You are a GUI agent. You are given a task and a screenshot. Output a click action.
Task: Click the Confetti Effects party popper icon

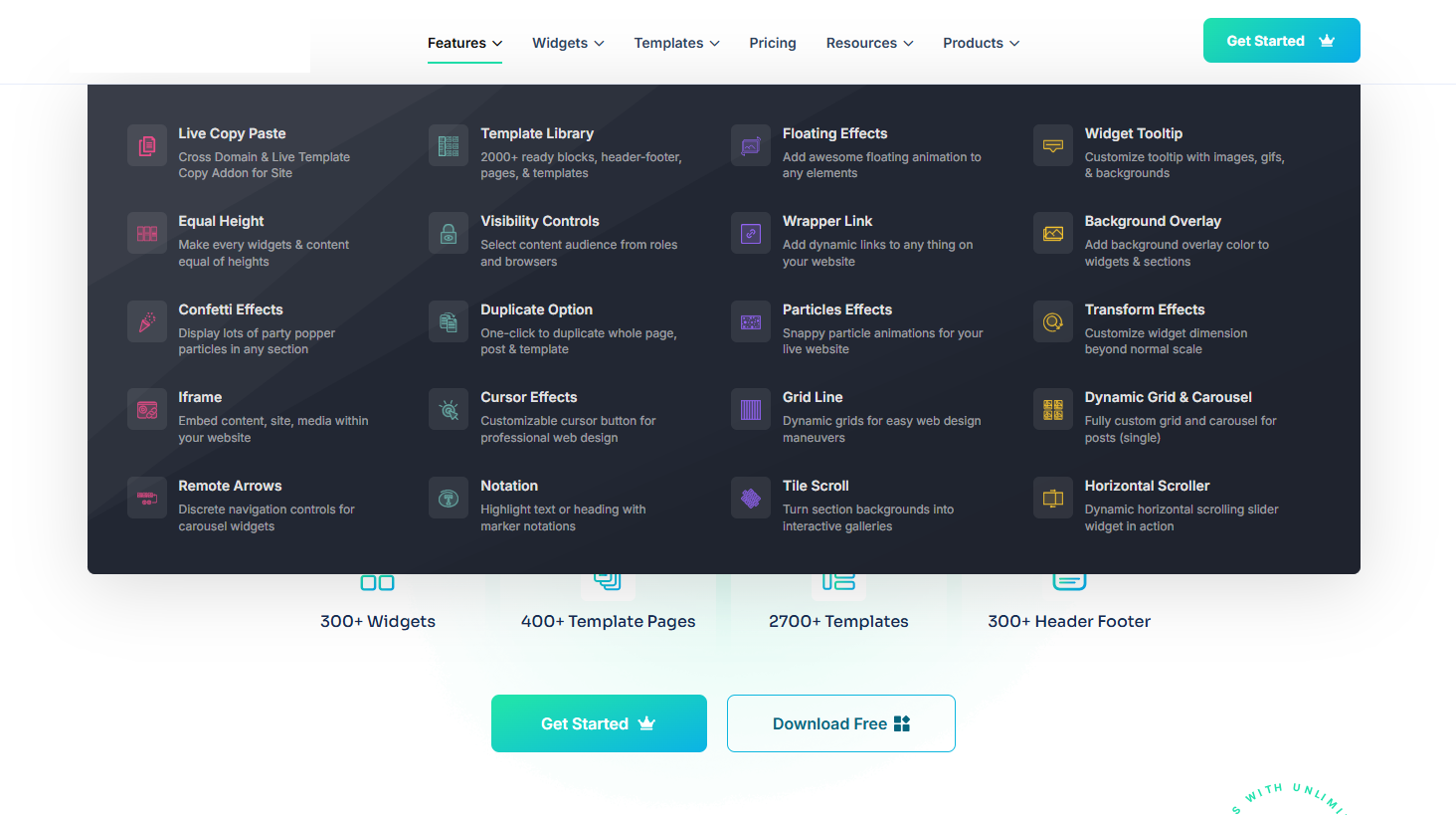[x=147, y=321]
